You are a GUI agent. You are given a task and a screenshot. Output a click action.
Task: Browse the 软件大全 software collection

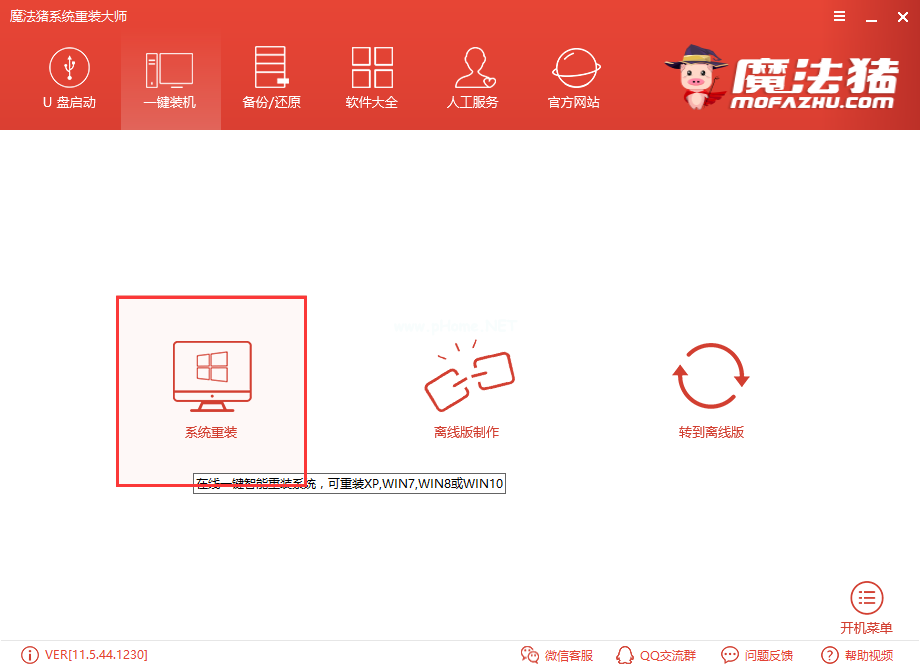[371, 78]
